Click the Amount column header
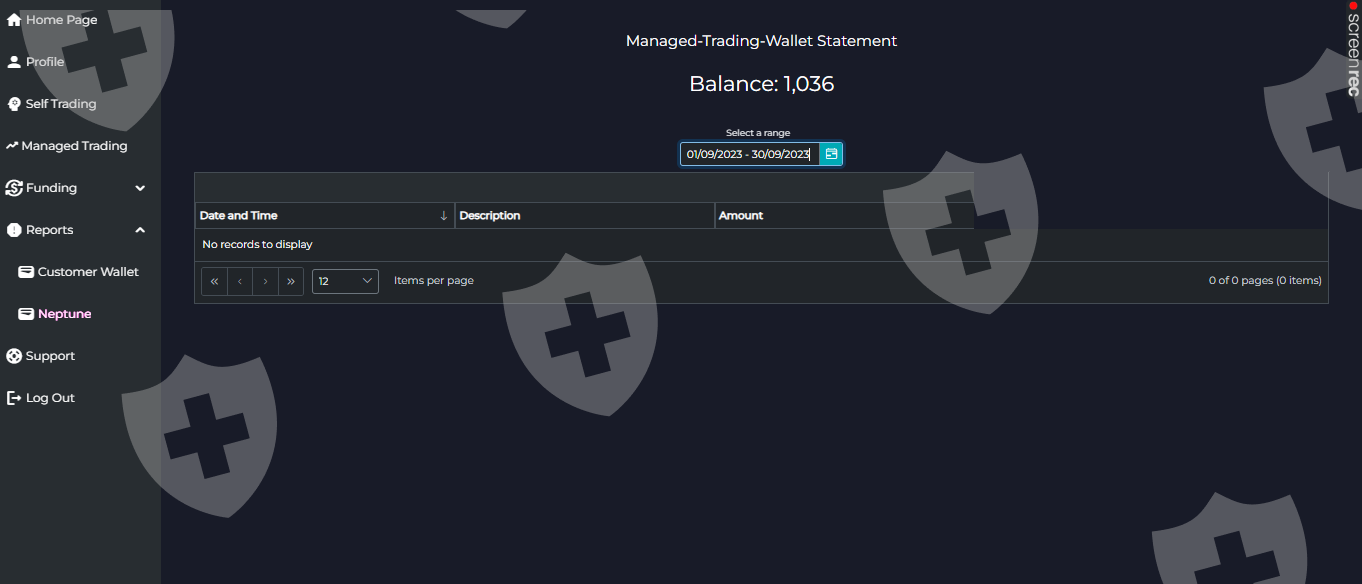1362x584 pixels. pyautogui.click(x=741, y=216)
